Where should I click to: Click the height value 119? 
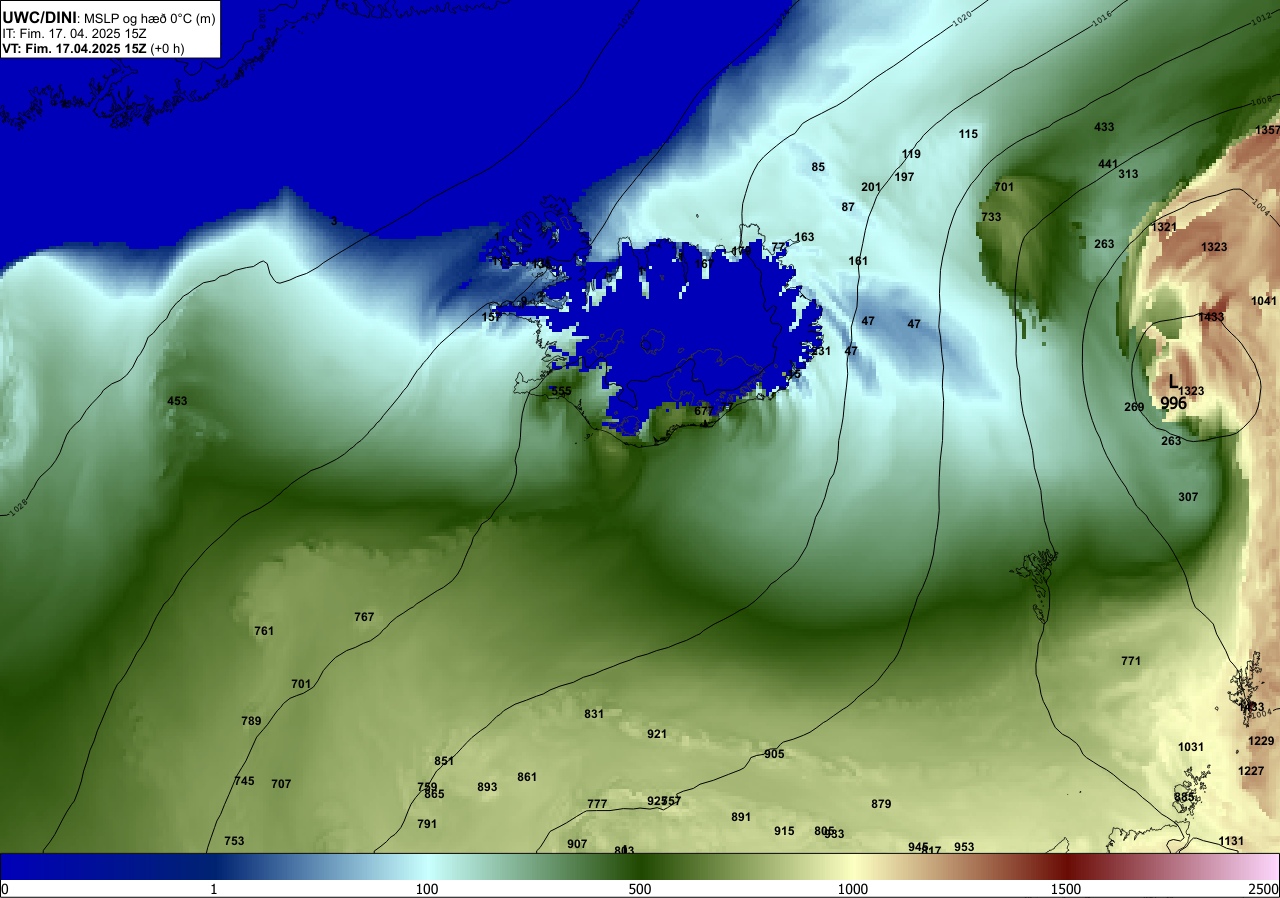(911, 154)
